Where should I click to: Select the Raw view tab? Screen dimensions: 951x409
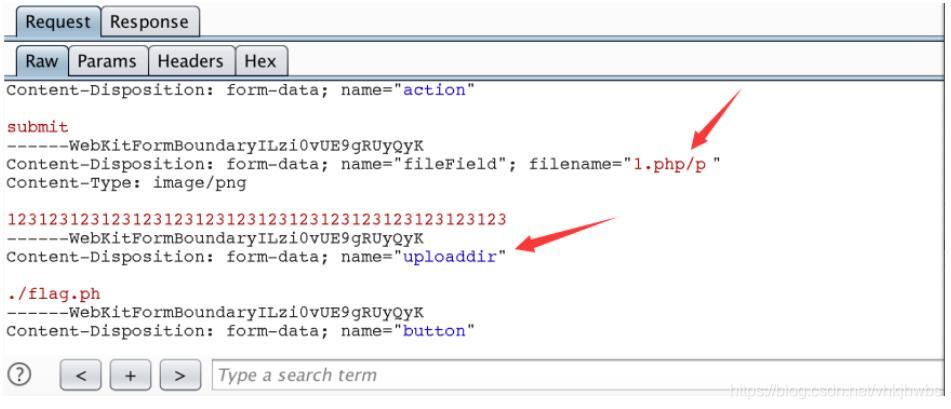pyautogui.click(x=42, y=61)
